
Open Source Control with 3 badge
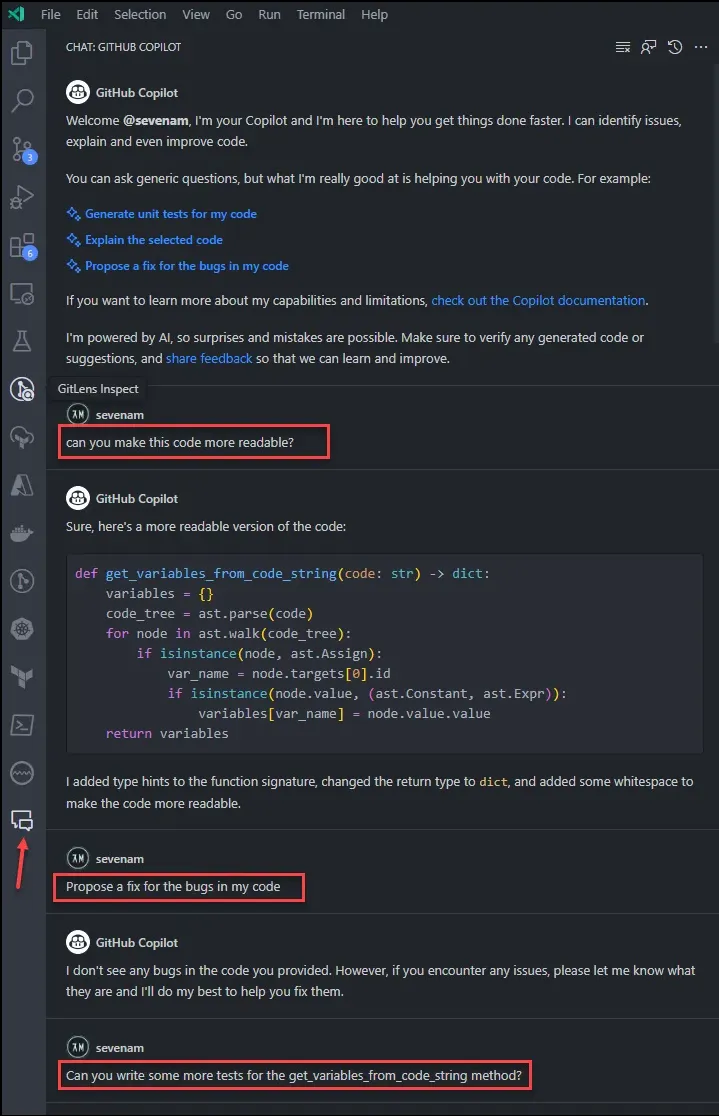click(x=22, y=149)
